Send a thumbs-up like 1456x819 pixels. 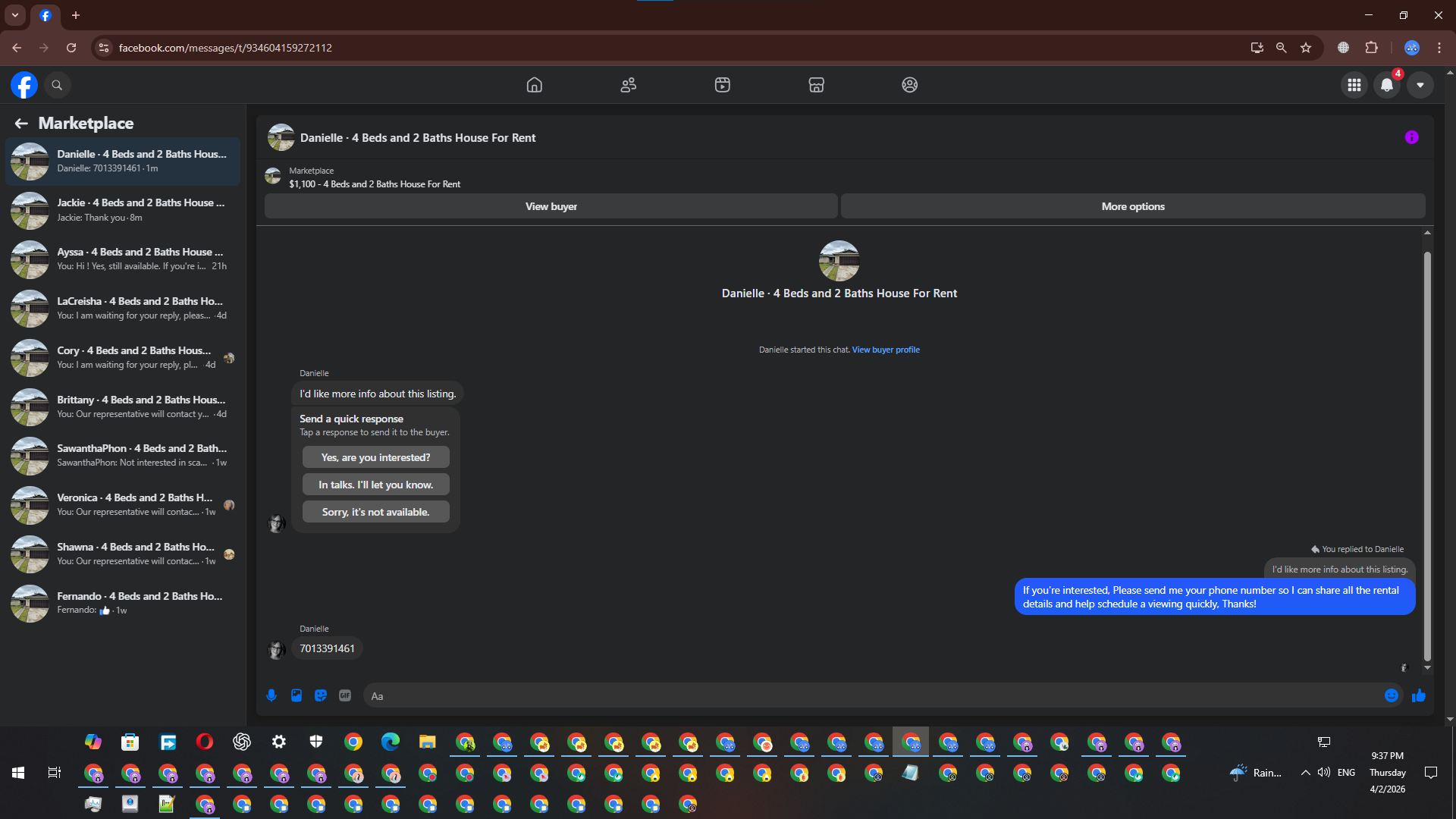click(1419, 695)
